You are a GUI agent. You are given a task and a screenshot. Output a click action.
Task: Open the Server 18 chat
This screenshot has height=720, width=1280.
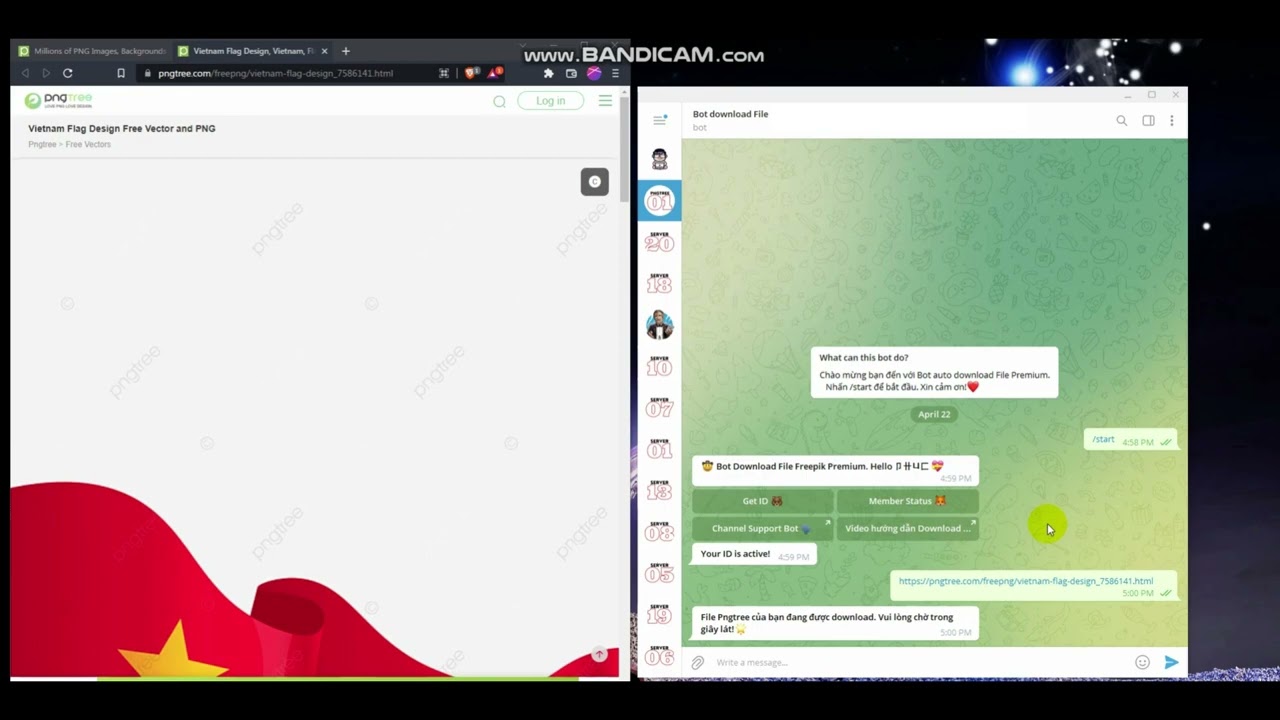click(x=659, y=284)
